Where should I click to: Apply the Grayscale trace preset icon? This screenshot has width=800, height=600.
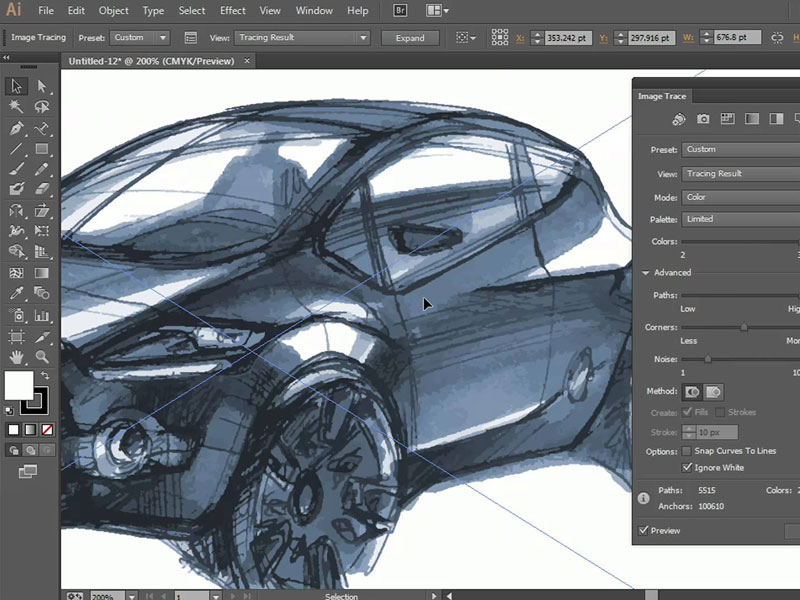coord(752,119)
